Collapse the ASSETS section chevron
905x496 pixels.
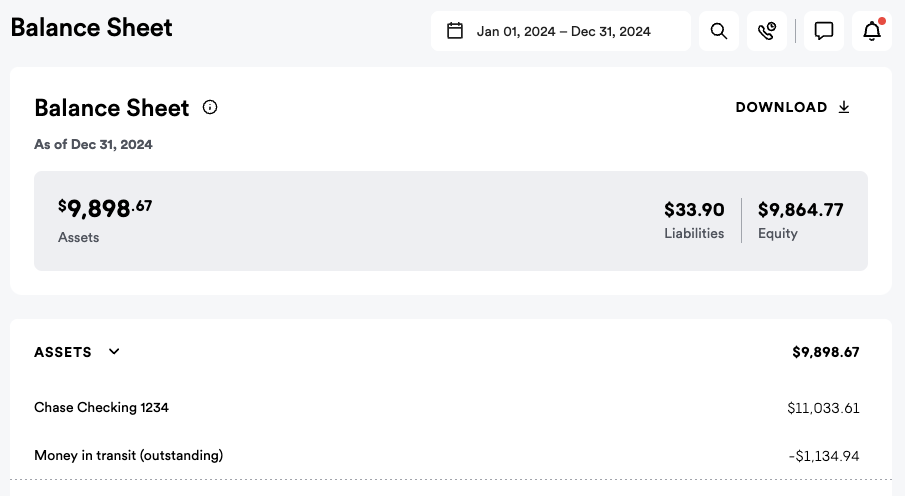(114, 352)
